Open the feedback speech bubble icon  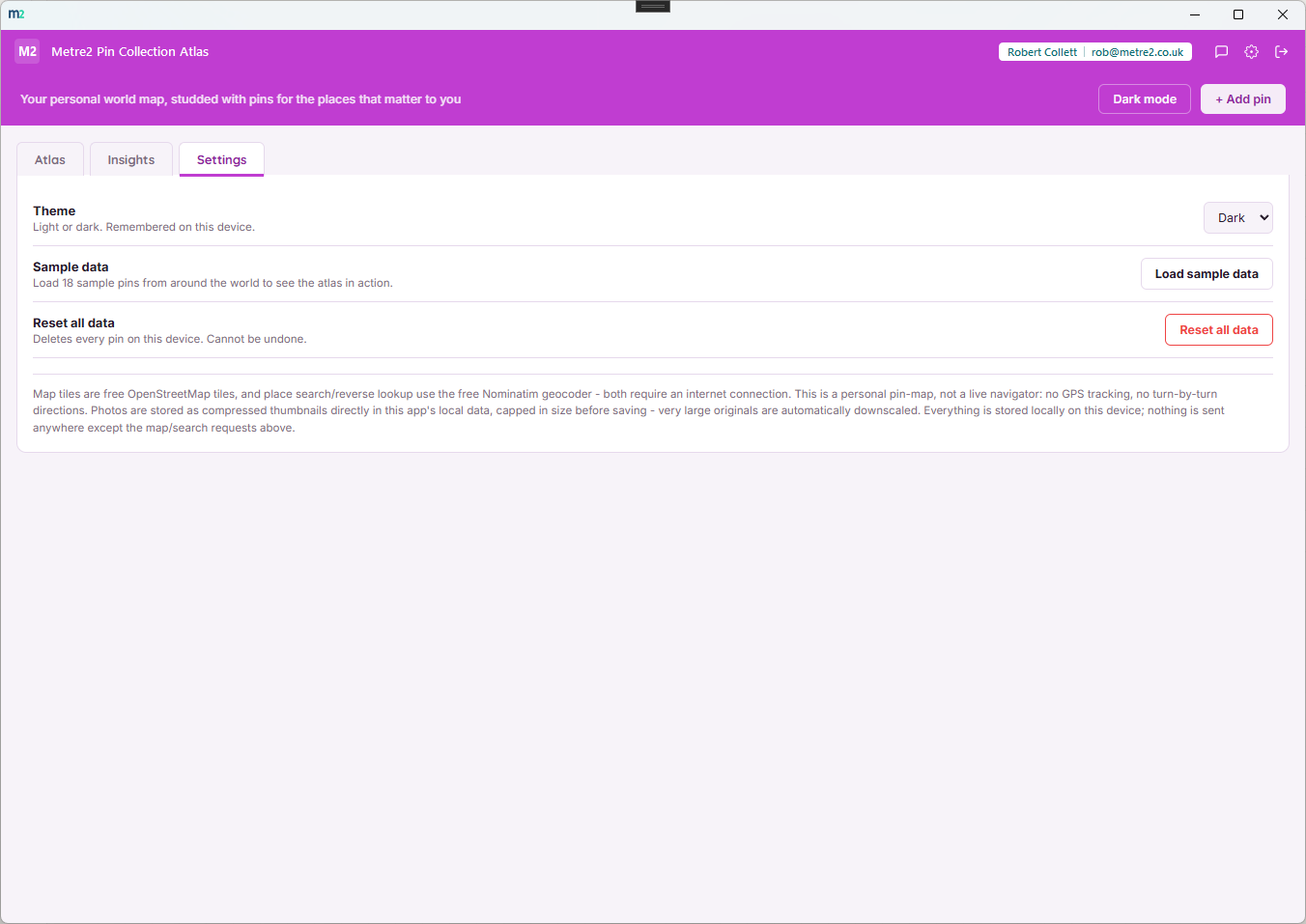1221,52
